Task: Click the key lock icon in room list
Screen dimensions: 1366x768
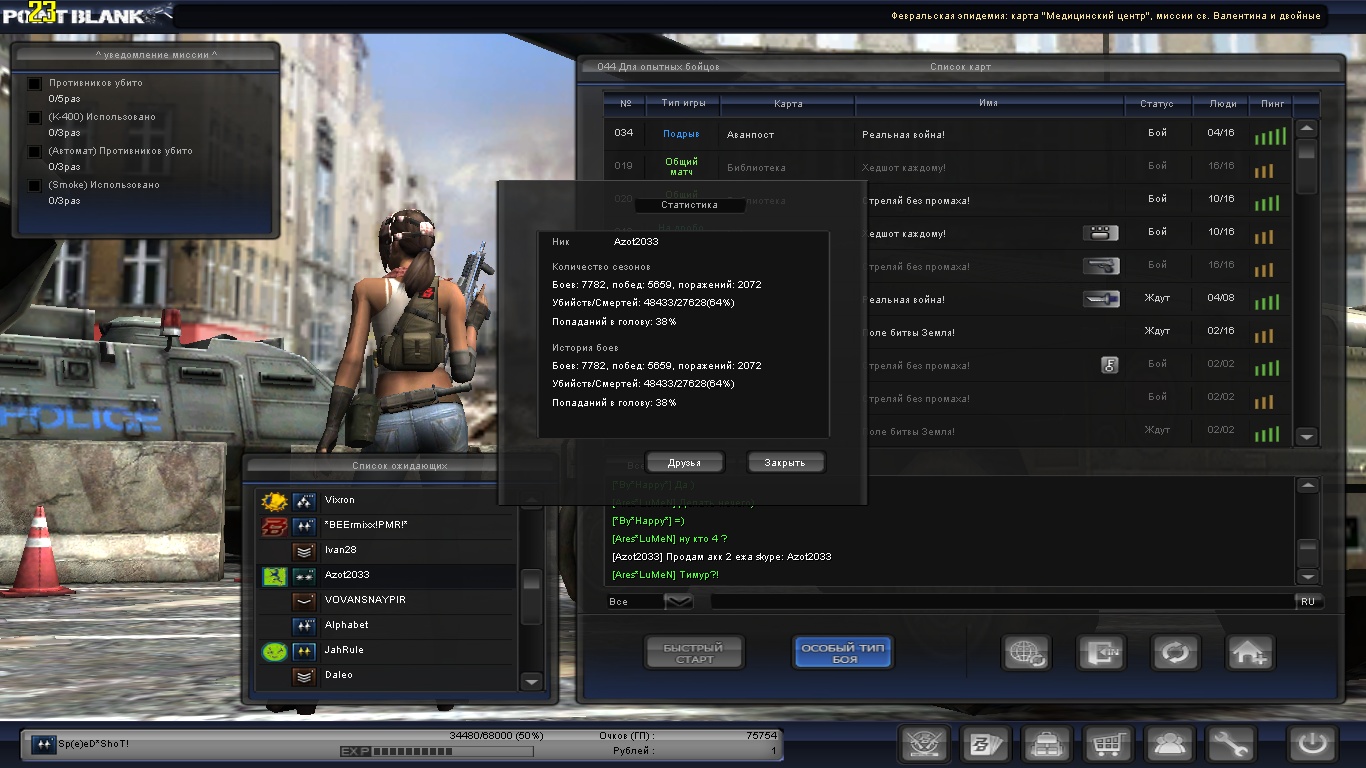Action: [1109, 365]
